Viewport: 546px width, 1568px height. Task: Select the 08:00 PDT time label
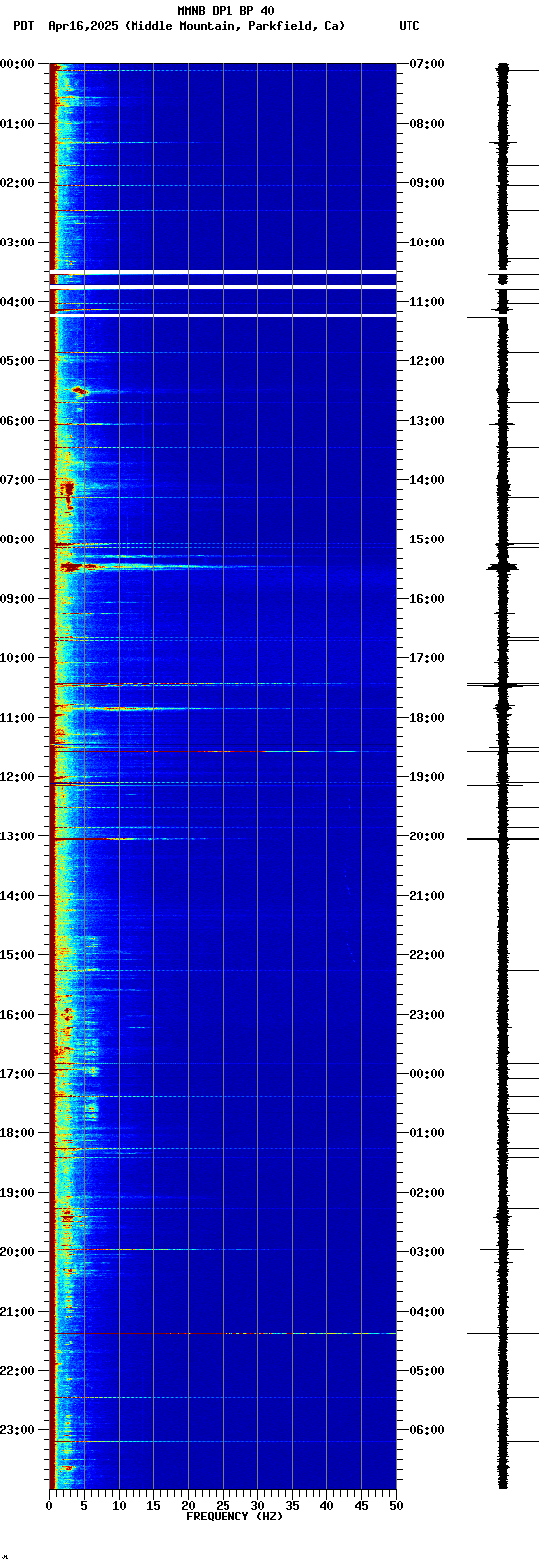pyautogui.click(x=17, y=539)
